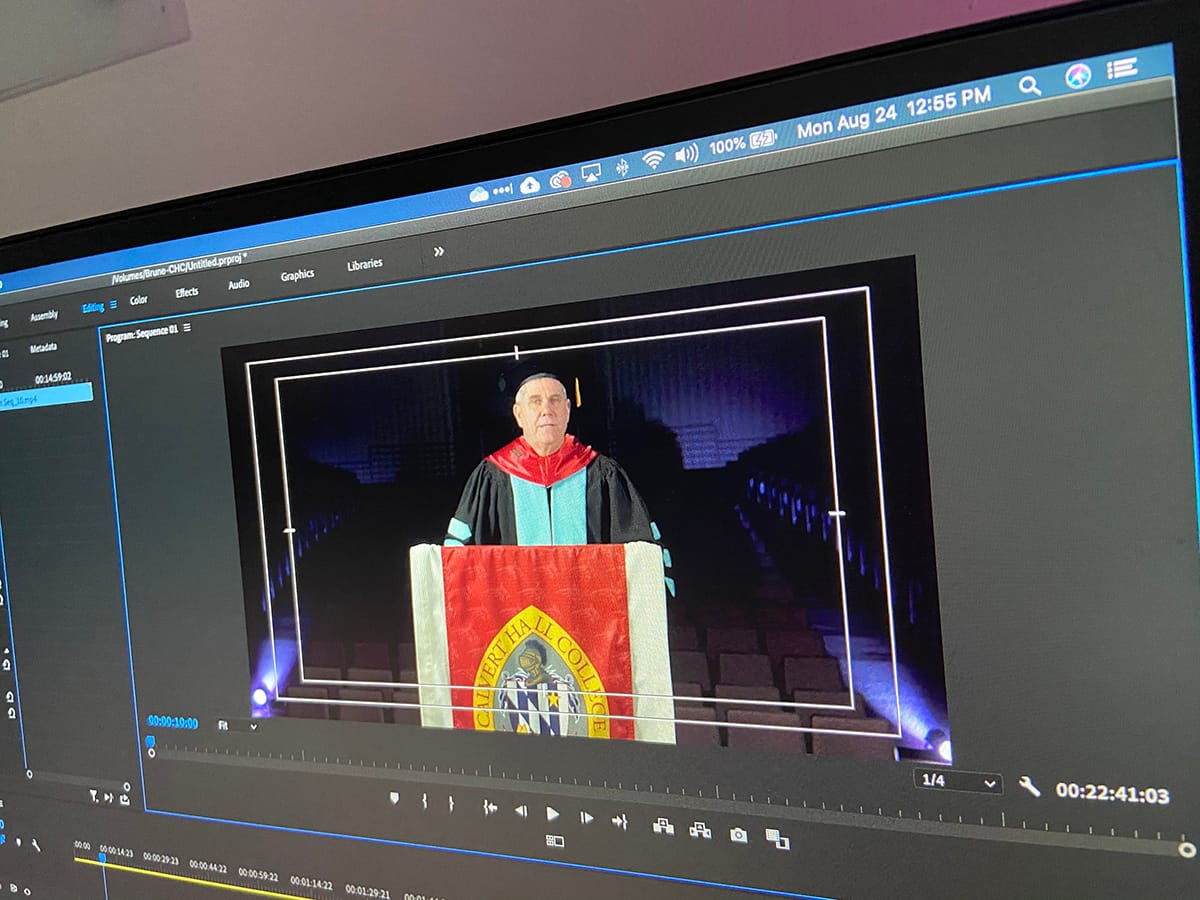Screen dimensions: 1200x900
Task: Click the scrub bar zoom handle at right end
Action: (x=1187, y=850)
